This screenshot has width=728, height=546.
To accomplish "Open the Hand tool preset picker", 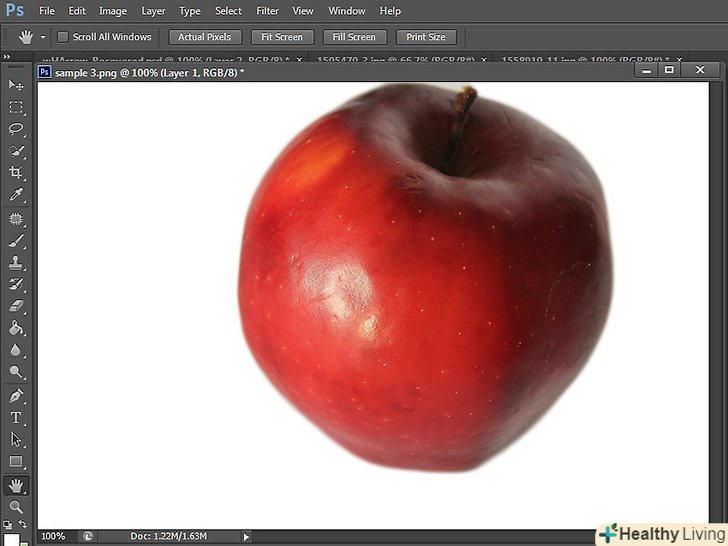I will point(43,37).
